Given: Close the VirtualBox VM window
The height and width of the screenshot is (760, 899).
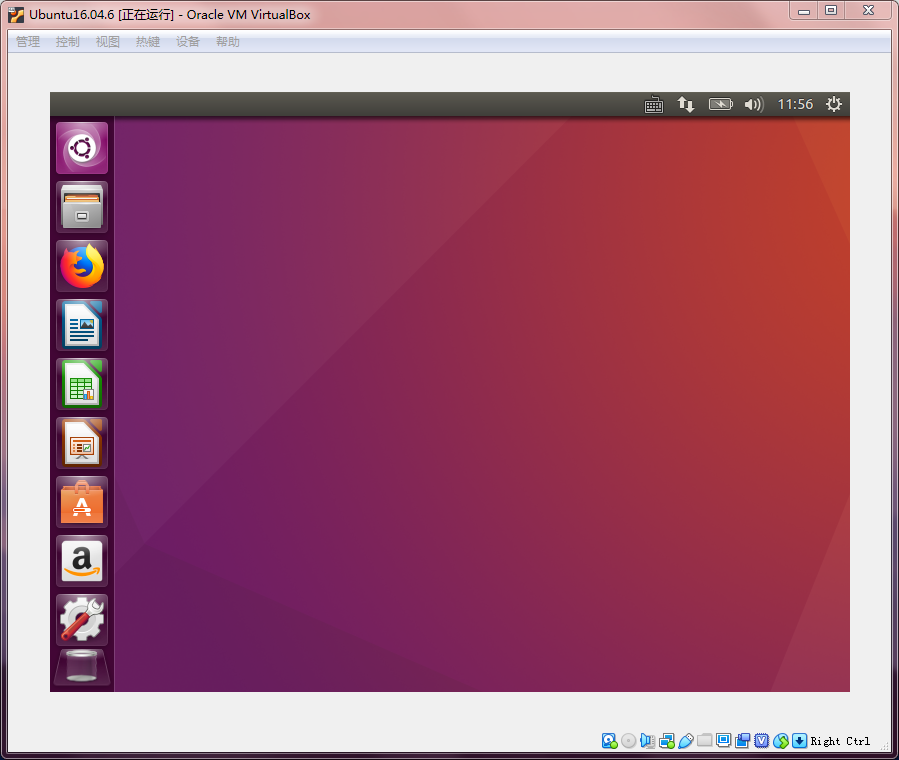Looking at the screenshot, I should (x=868, y=11).
